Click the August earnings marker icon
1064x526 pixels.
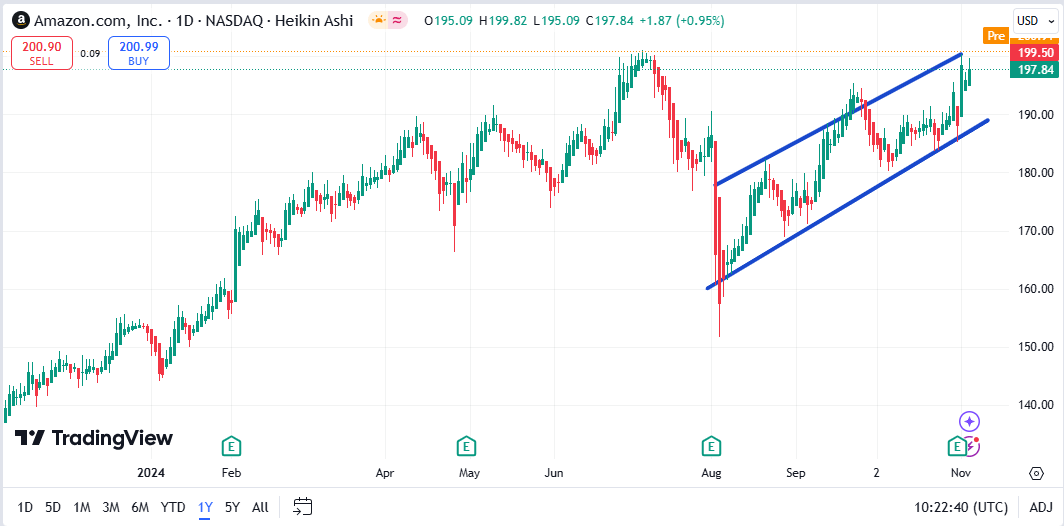click(711, 446)
